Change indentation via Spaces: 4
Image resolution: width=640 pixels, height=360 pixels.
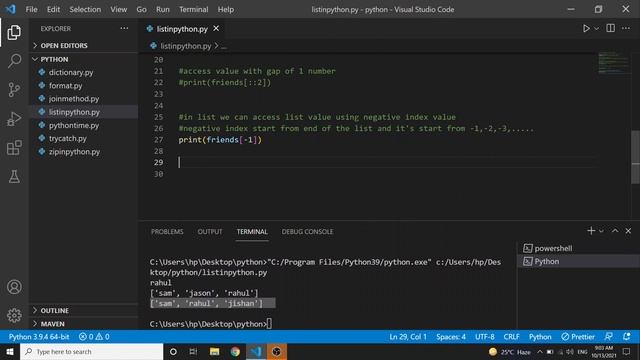[451, 337]
